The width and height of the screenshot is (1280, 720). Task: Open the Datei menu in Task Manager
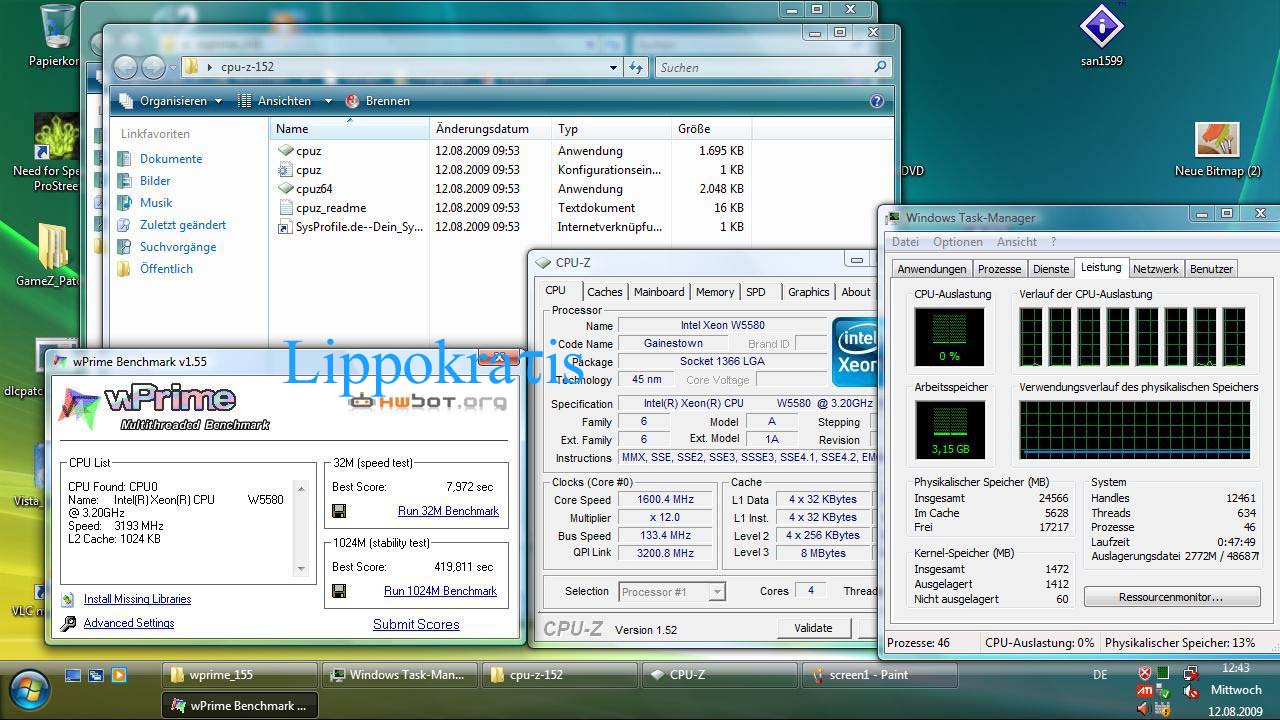point(905,242)
